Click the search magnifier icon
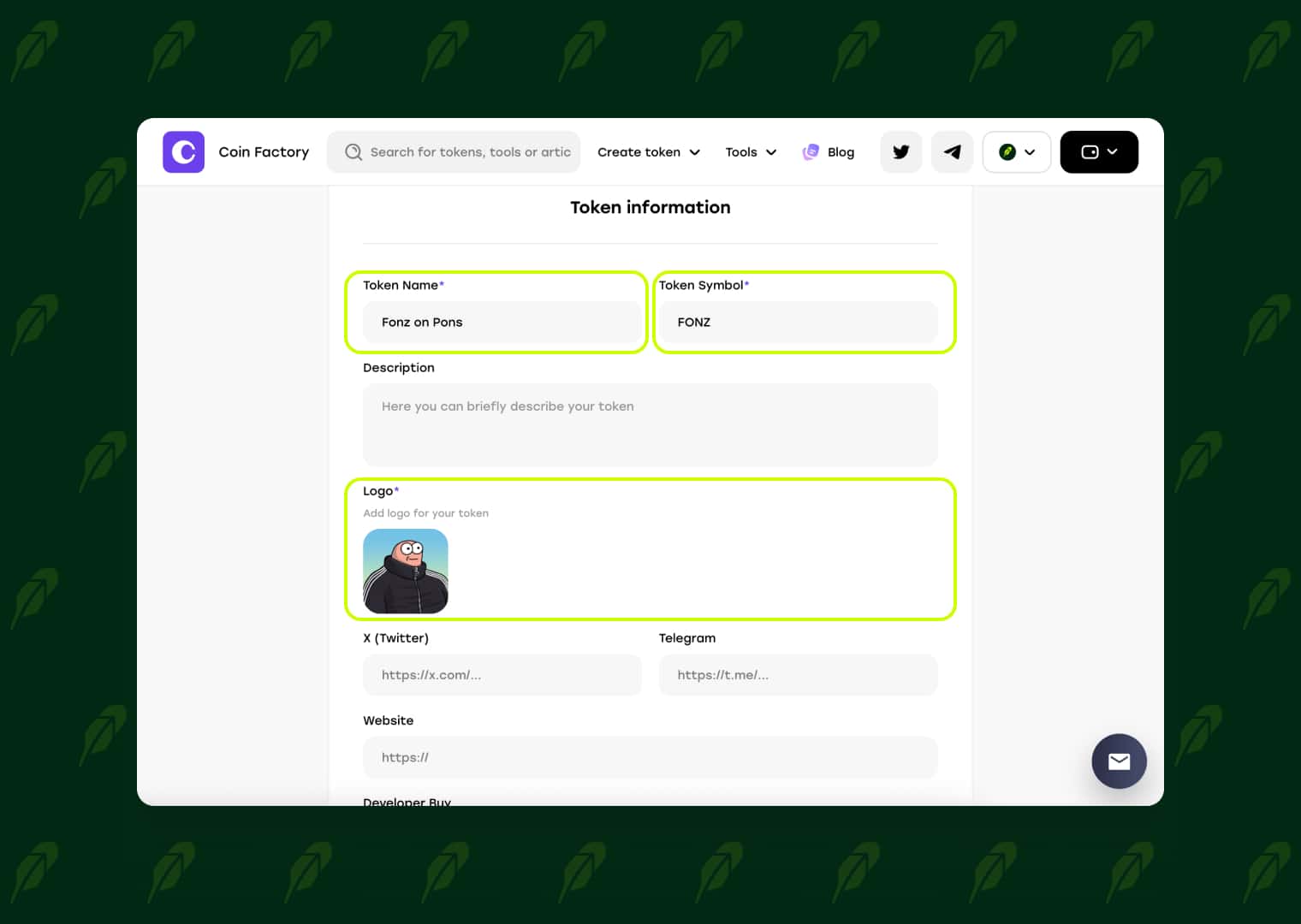The image size is (1301, 924). (x=353, y=152)
